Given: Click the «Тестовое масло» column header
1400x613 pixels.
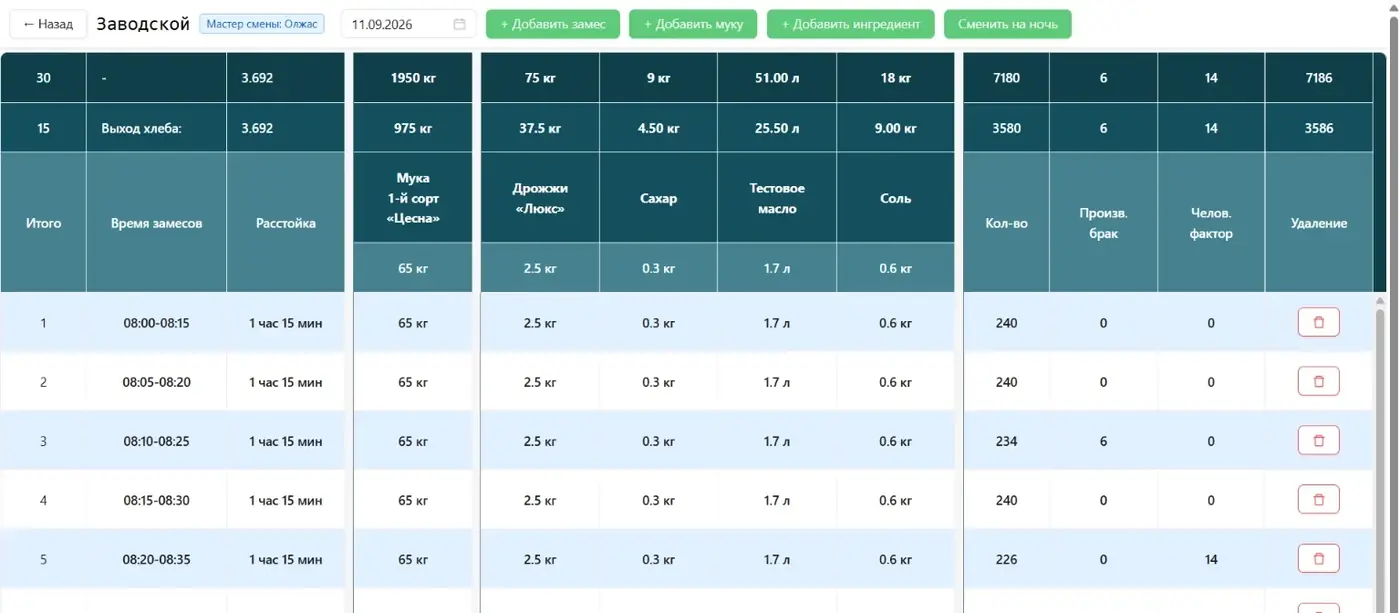Looking at the screenshot, I should 777,198.
